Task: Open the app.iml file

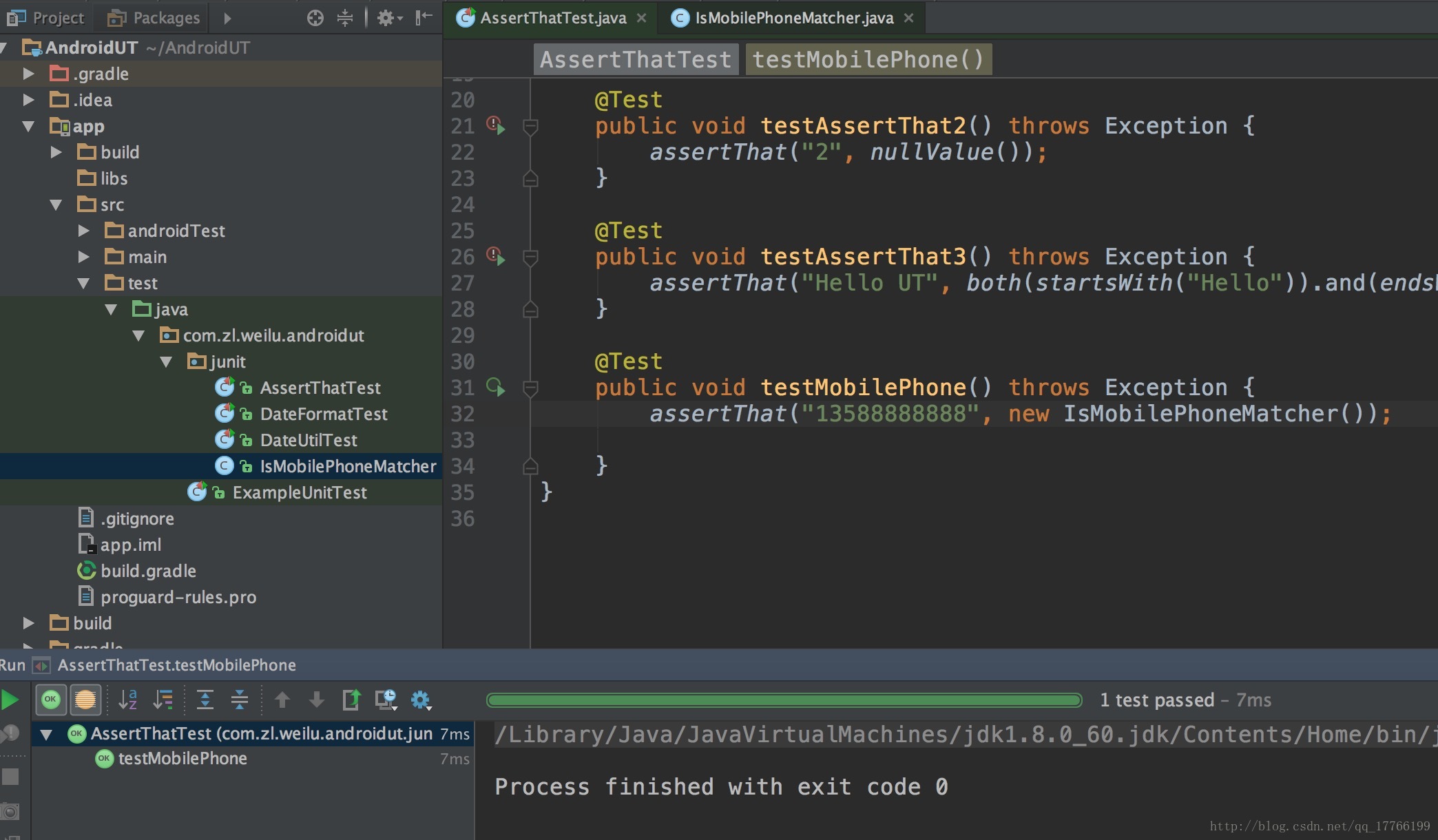Action: (130, 545)
